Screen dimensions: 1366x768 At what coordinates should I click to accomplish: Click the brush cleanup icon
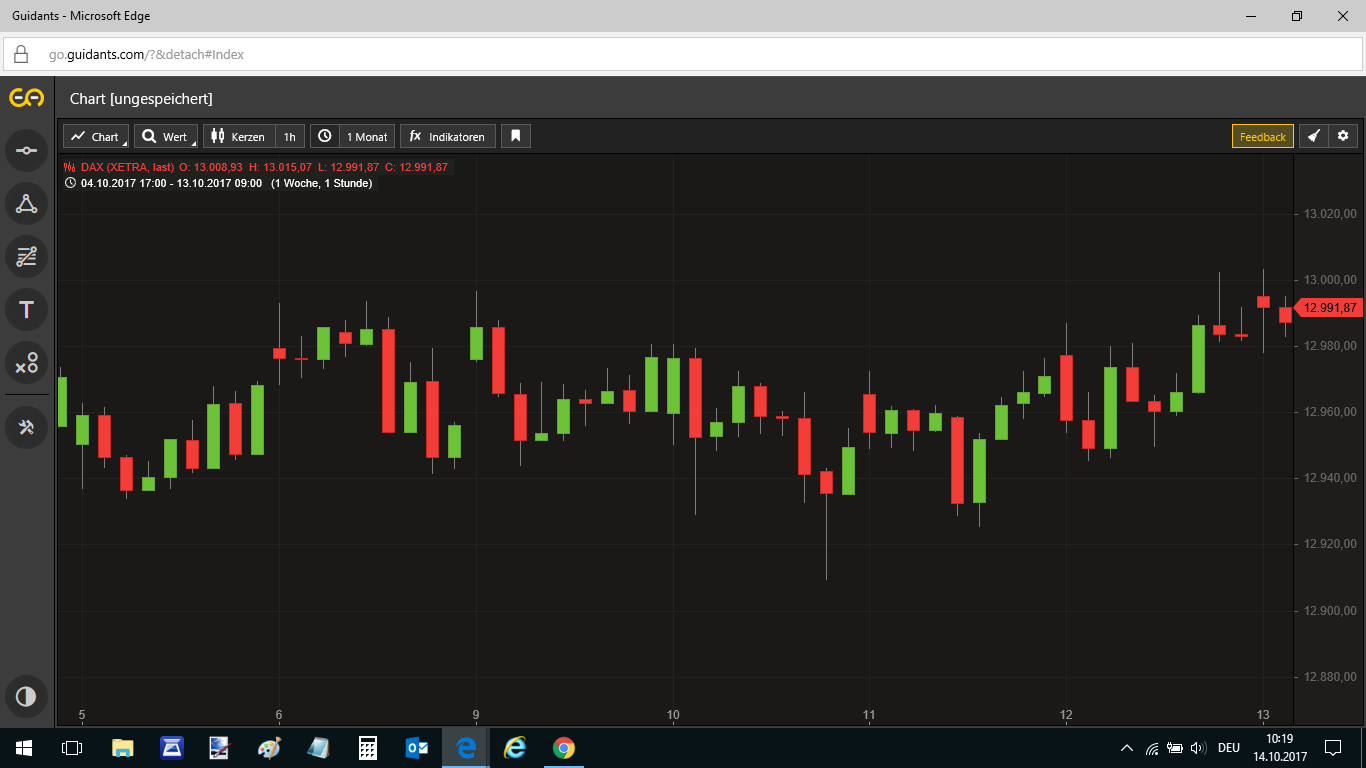(1314, 136)
